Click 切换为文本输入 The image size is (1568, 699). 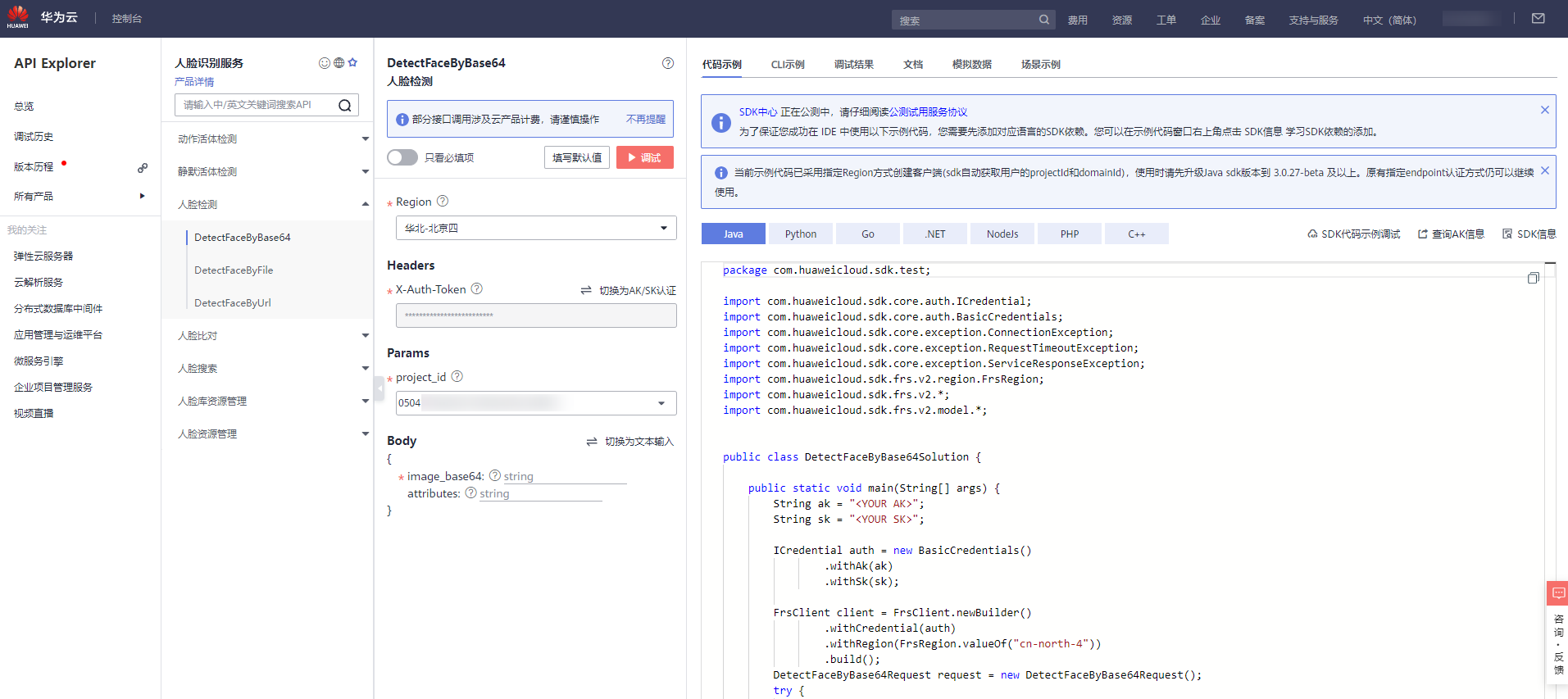click(630, 442)
